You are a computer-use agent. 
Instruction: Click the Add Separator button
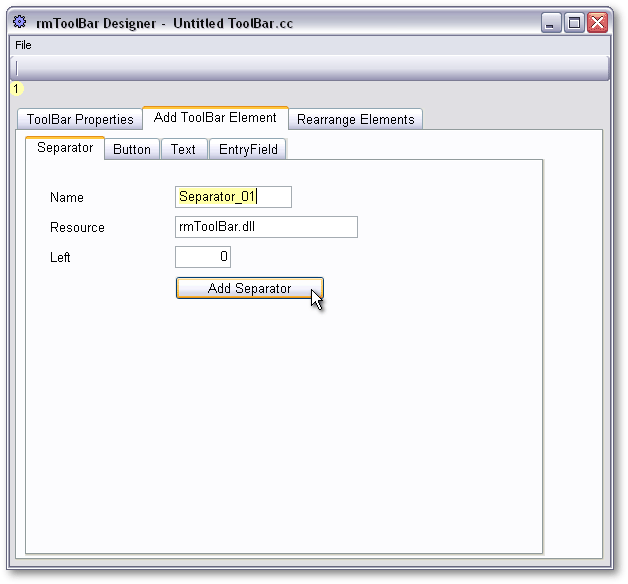(x=250, y=288)
